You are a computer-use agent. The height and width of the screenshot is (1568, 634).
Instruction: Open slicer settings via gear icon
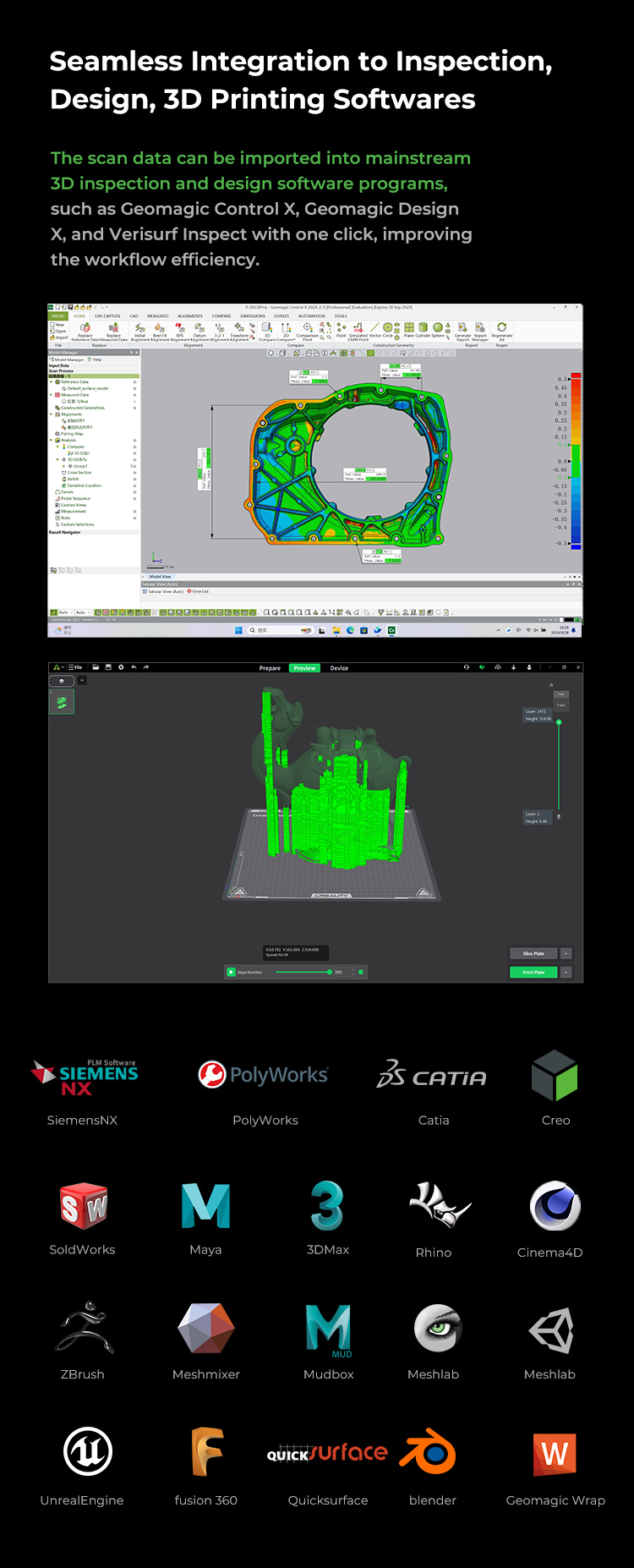[121, 667]
